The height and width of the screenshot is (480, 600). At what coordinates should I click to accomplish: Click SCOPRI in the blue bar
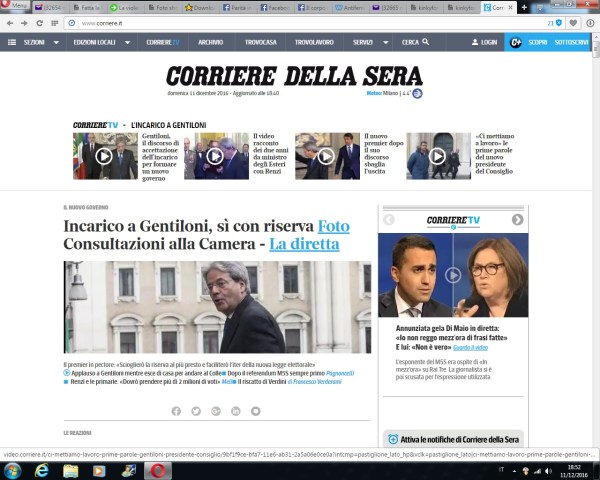click(538, 42)
